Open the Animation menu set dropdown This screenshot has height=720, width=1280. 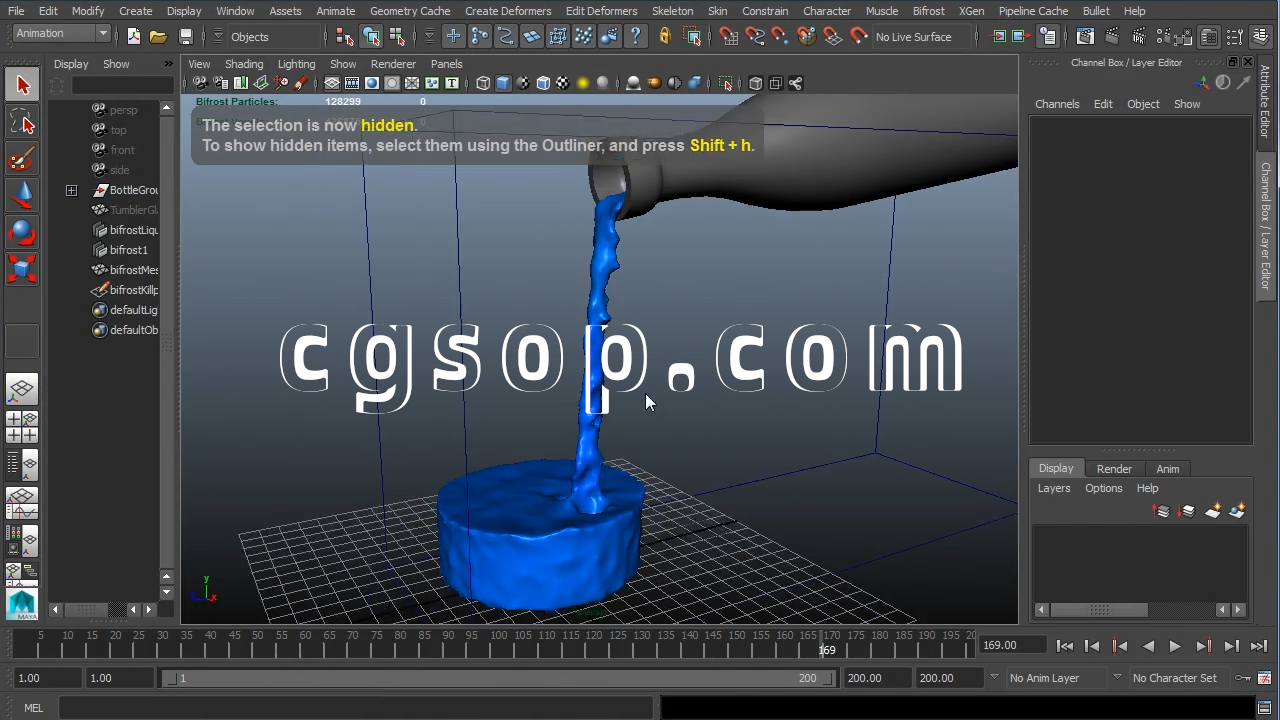pyautogui.click(x=62, y=34)
